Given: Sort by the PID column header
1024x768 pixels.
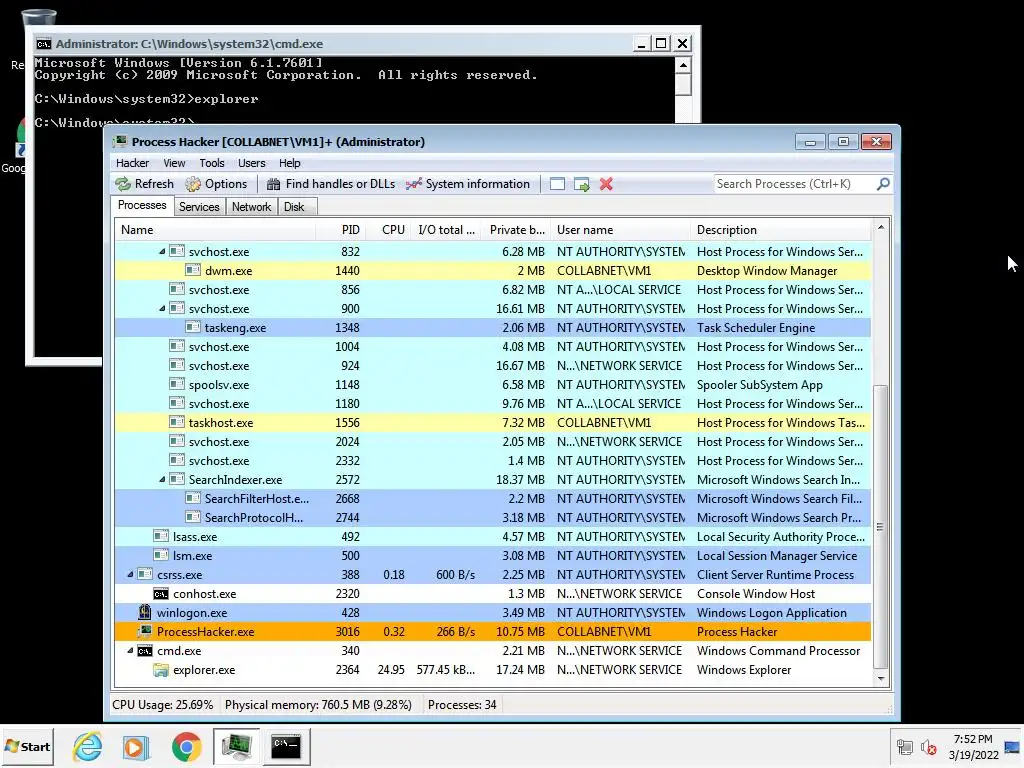Looking at the screenshot, I should 340,230.
